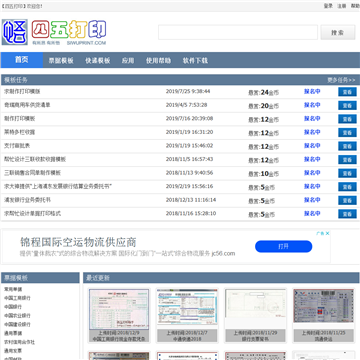Screen dimensions: 360x360
Task: Click the blue square site logo icon
Action: pyautogui.click(x=15, y=32)
